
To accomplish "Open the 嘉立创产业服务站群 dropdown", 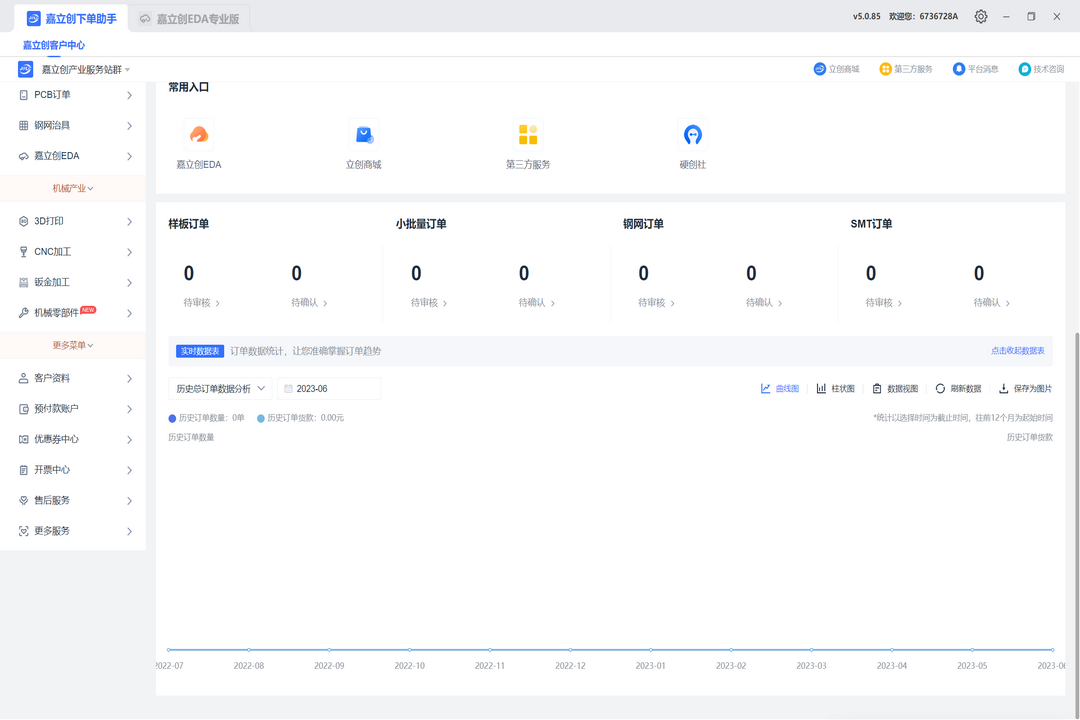I will pyautogui.click(x=85, y=70).
